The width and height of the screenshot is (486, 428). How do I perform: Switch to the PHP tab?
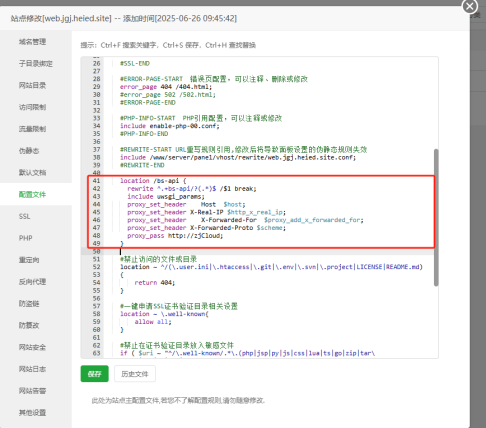[26, 238]
